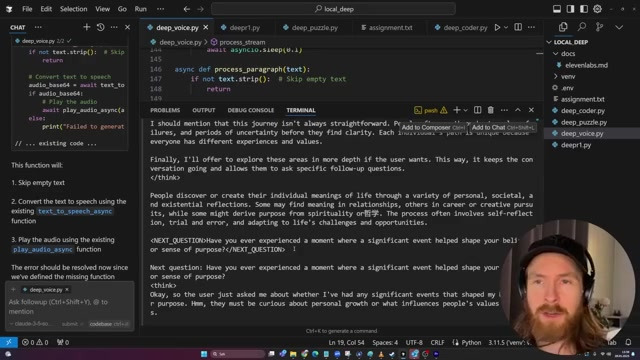The height and width of the screenshot is (360, 640).
Task: Open File menu
Action: tap(27, 9)
